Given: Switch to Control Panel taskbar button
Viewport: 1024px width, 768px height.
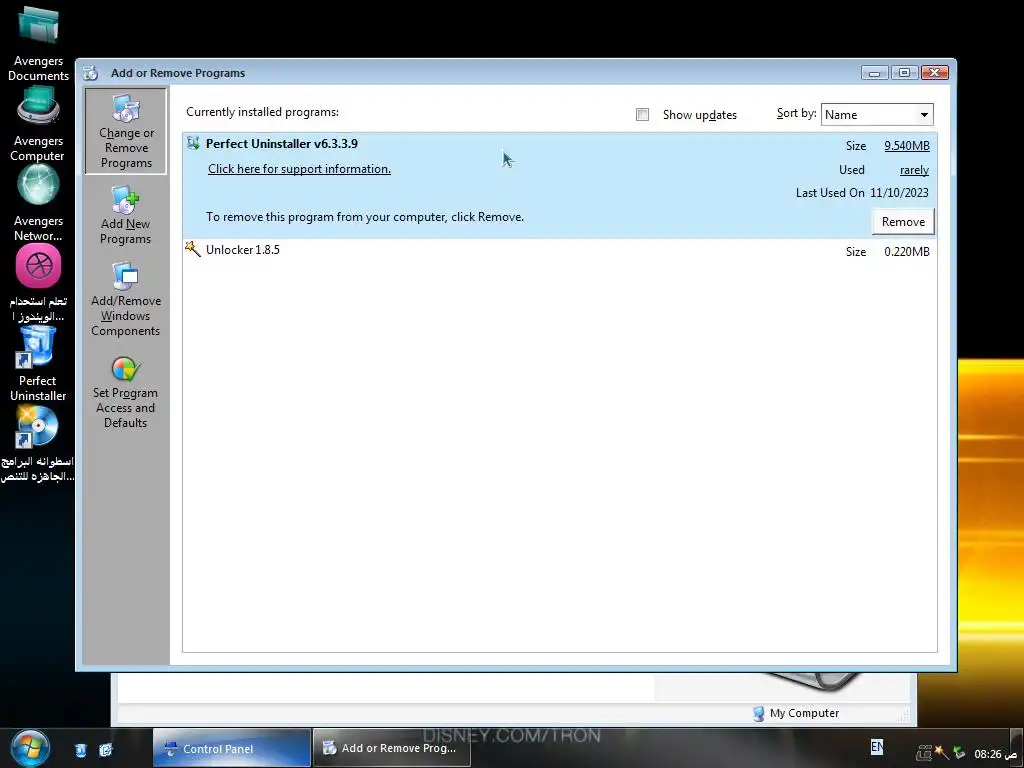Looking at the screenshot, I should point(232,748).
